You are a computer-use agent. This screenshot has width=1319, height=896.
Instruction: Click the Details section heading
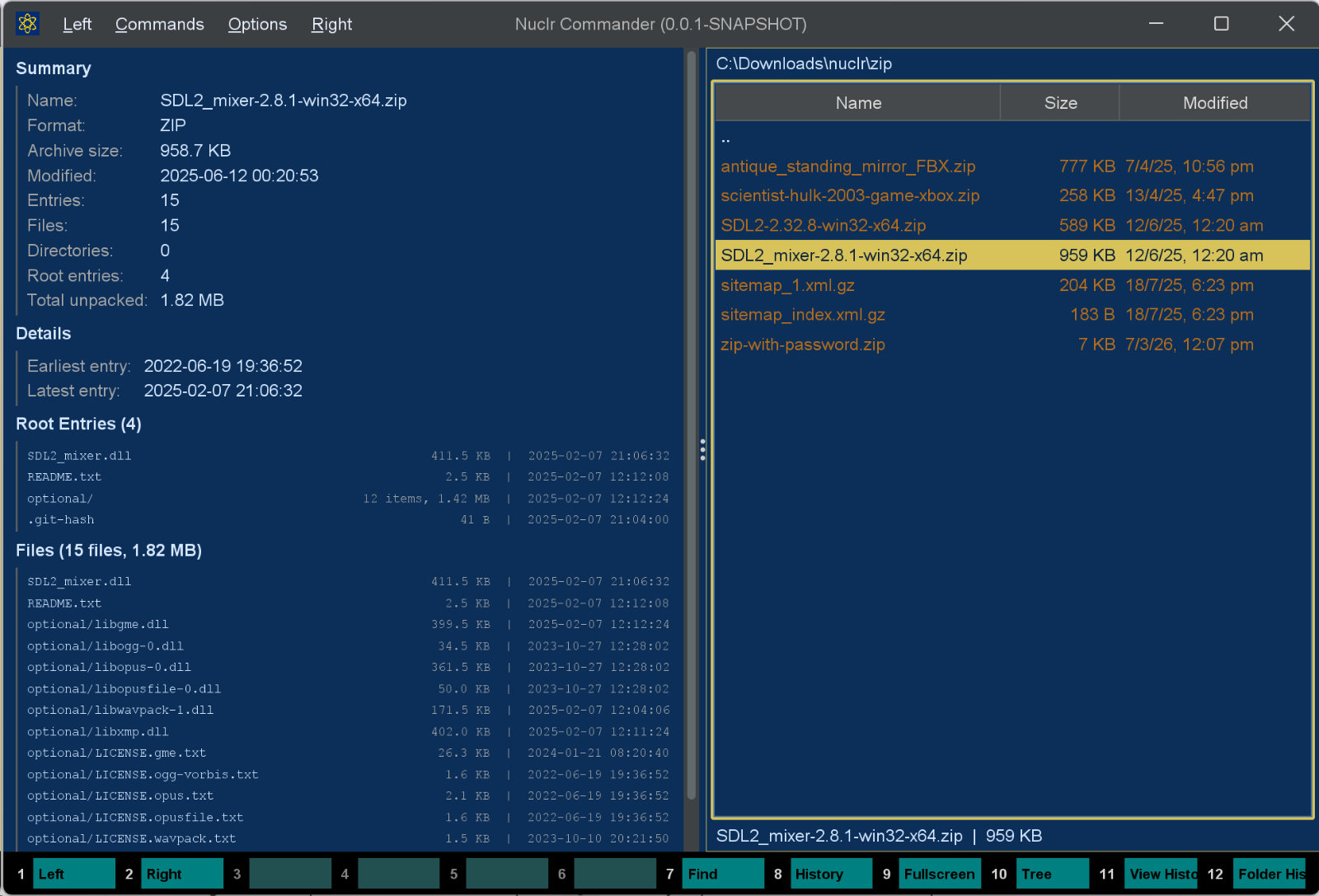[44, 334]
